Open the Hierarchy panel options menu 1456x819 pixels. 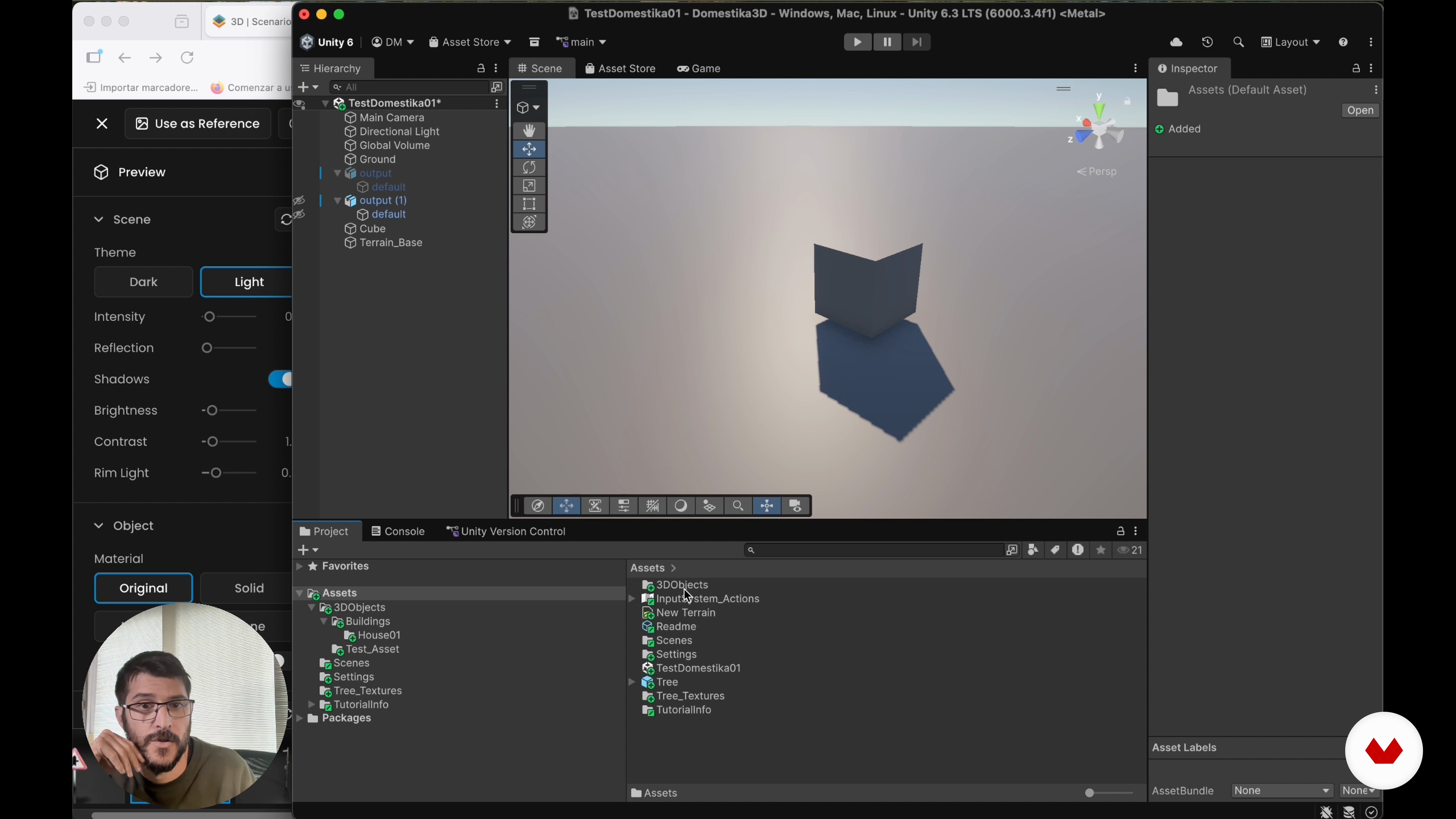tap(496, 68)
